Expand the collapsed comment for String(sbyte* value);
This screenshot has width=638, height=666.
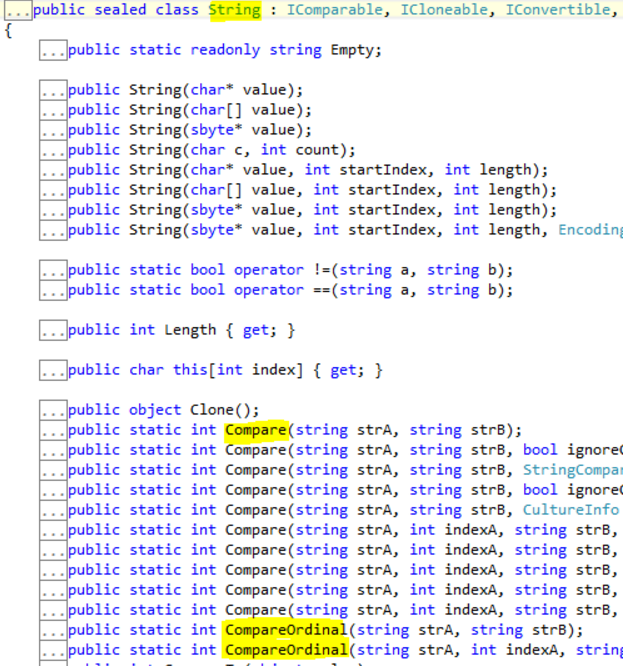pyautogui.click(x=53, y=130)
